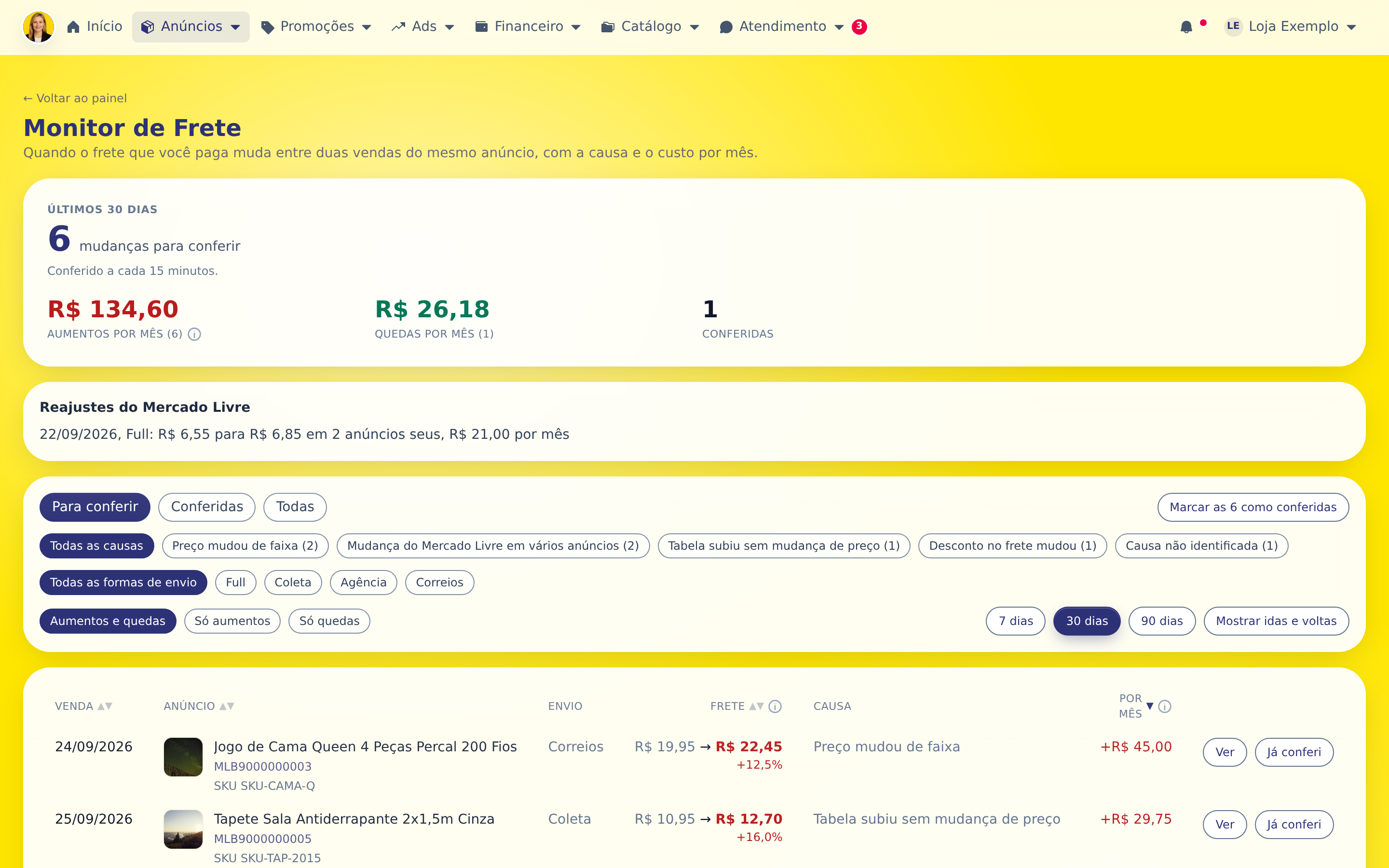The height and width of the screenshot is (868, 1389).
Task: Select the Full shipping filter chip
Action: click(235, 583)
